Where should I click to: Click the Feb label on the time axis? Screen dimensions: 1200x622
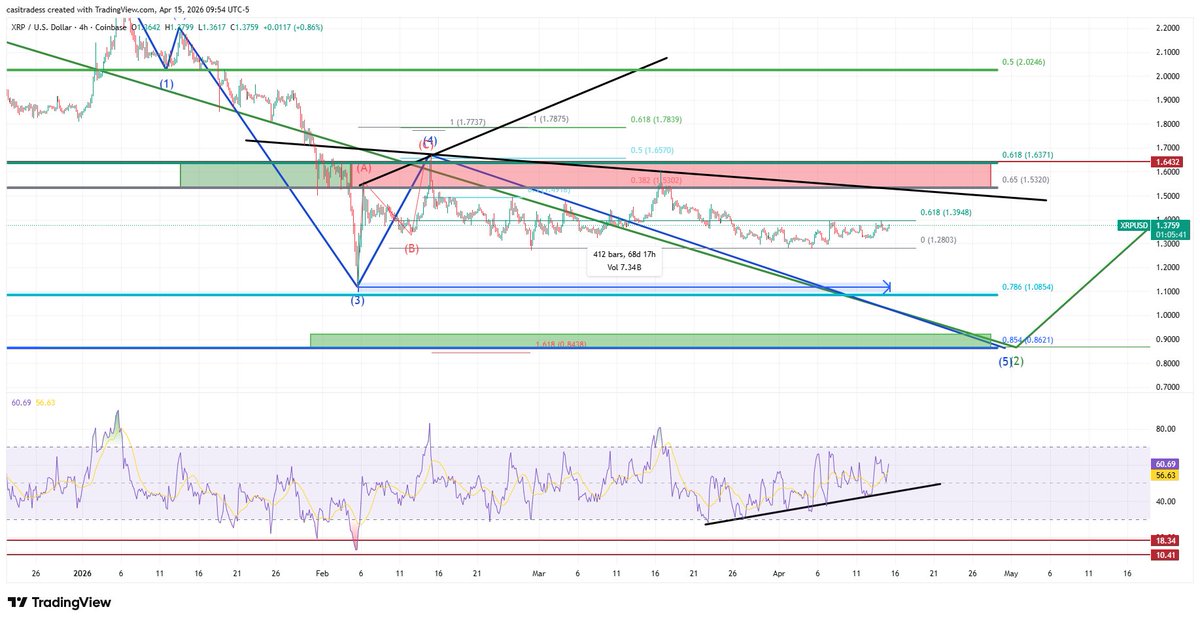tap(321, 574)
